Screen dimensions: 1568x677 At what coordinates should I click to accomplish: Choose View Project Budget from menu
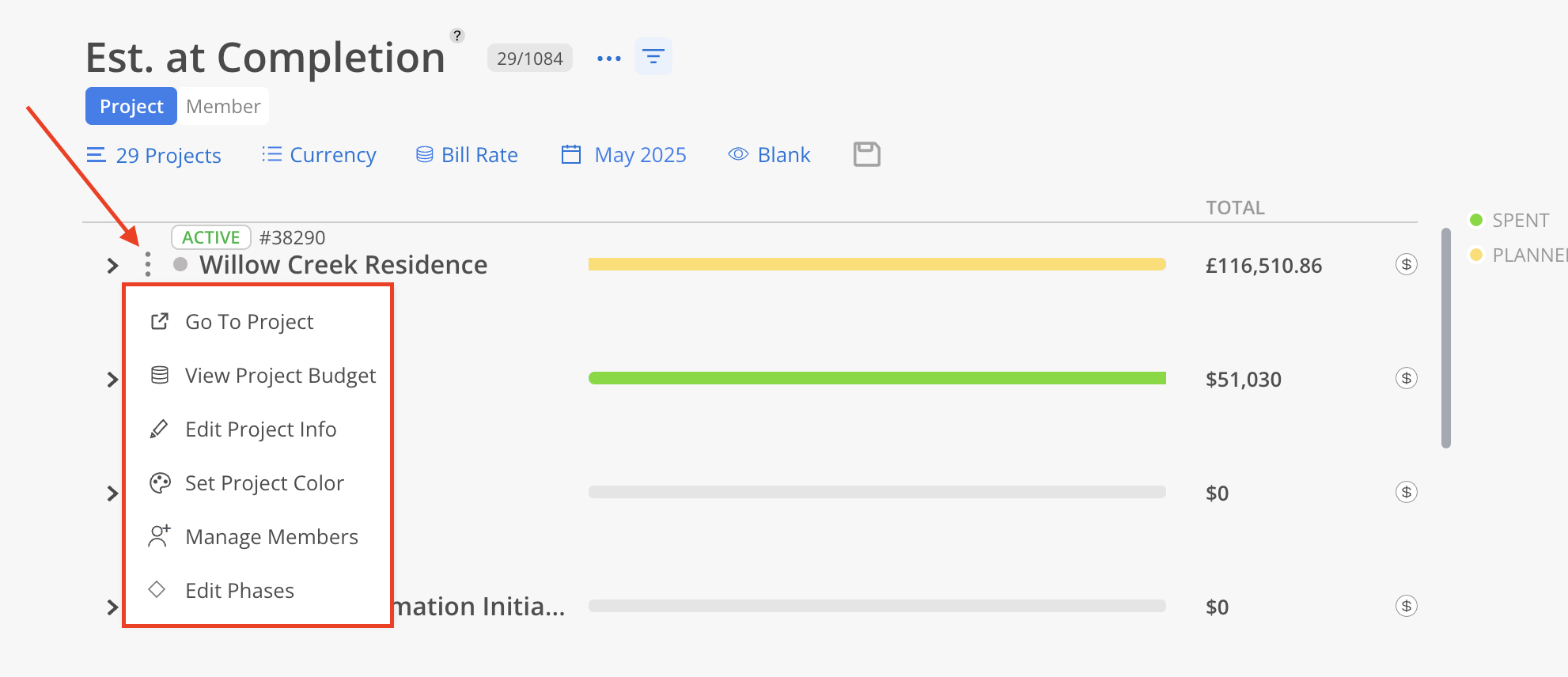point(280,376)
